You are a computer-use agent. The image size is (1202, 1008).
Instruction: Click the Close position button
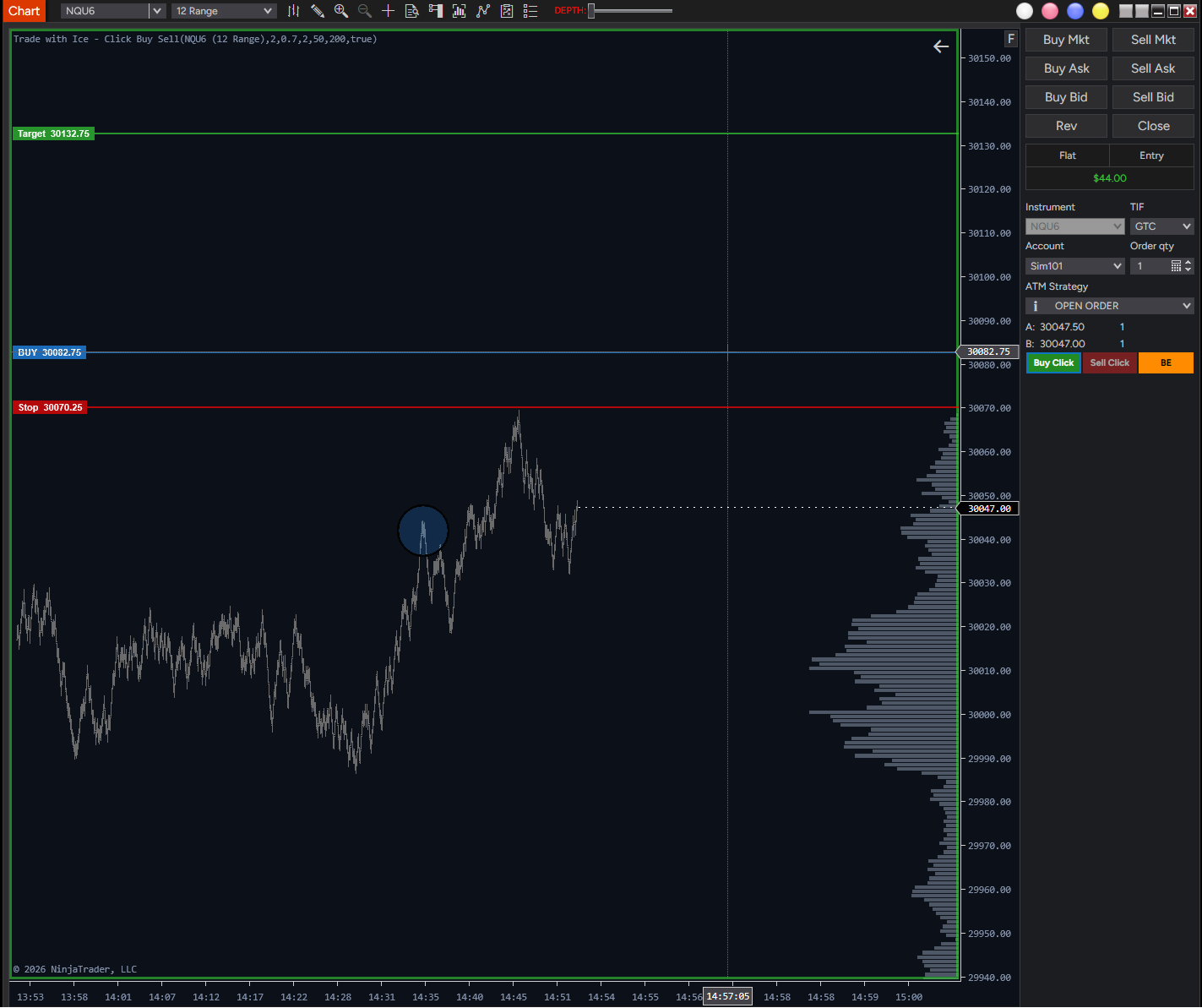(1153, 126)
